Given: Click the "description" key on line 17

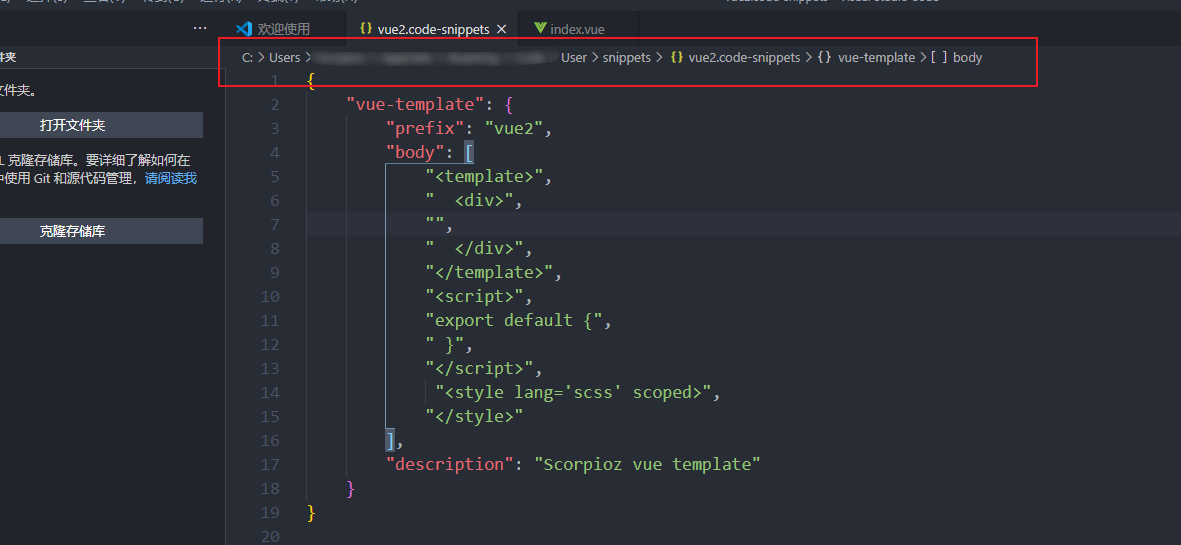Looking at the screenshot, I should [450, 464].
